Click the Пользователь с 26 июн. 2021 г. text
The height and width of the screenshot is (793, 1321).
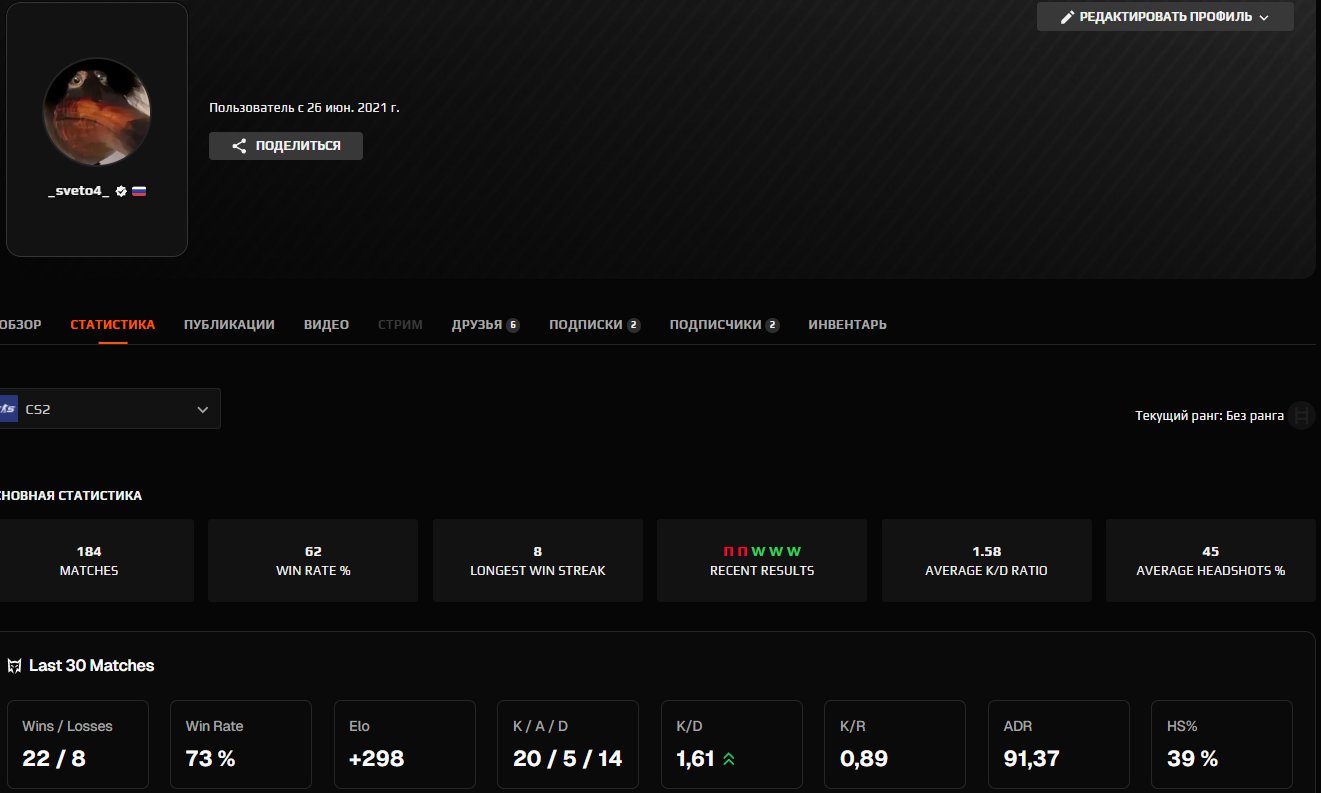click(304, 107)
